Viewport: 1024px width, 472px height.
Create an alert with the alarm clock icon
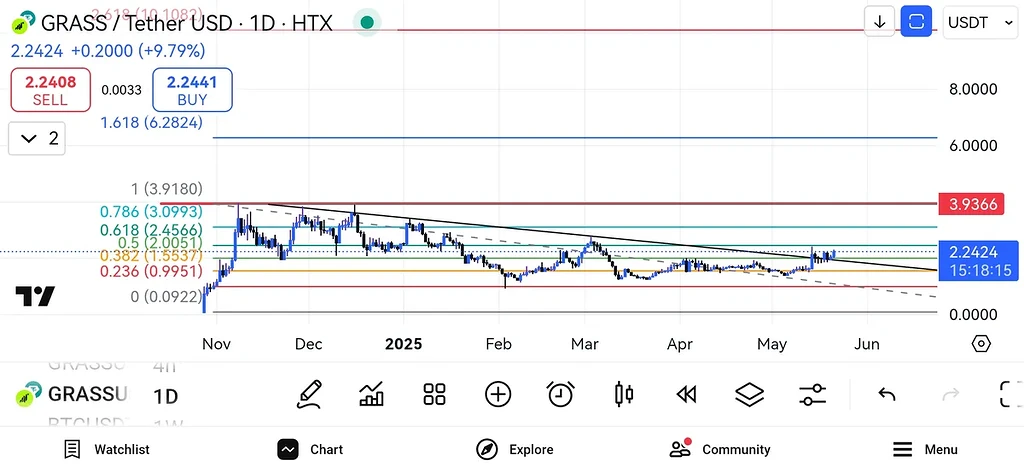coord(560,394)
